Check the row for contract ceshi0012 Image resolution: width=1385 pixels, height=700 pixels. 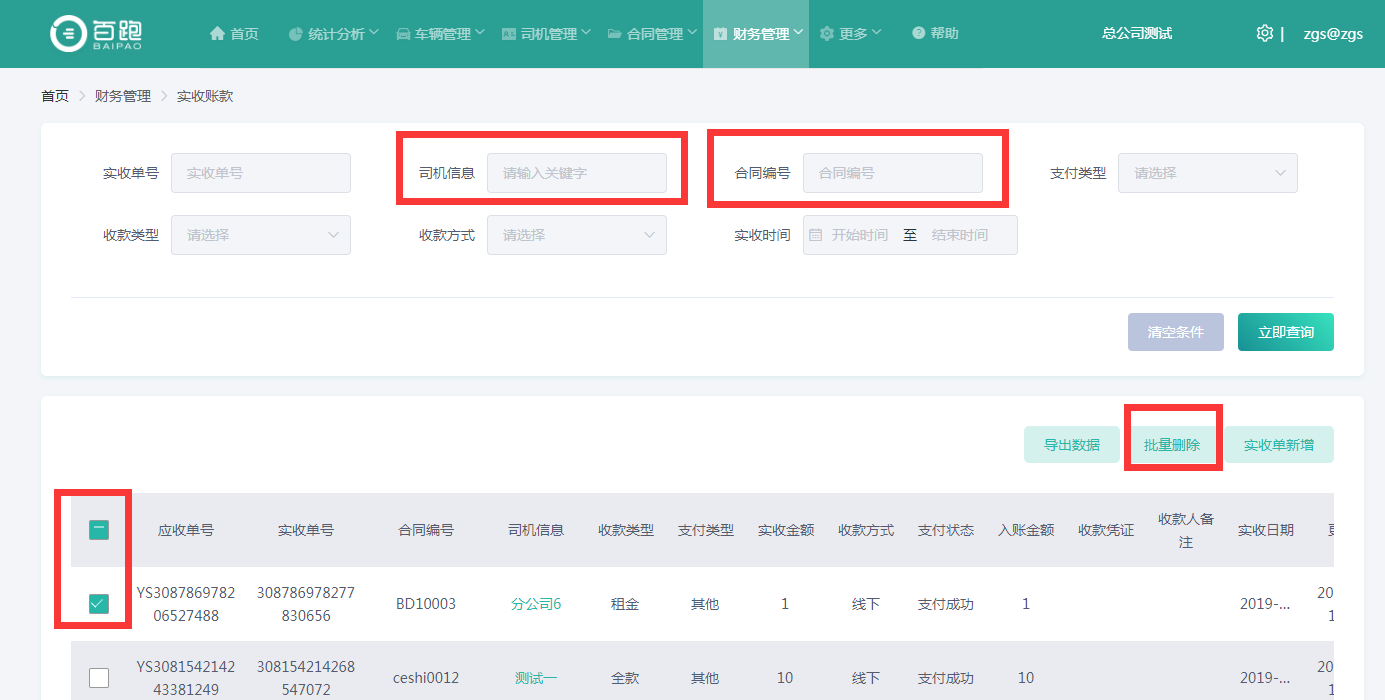[98, 678]
